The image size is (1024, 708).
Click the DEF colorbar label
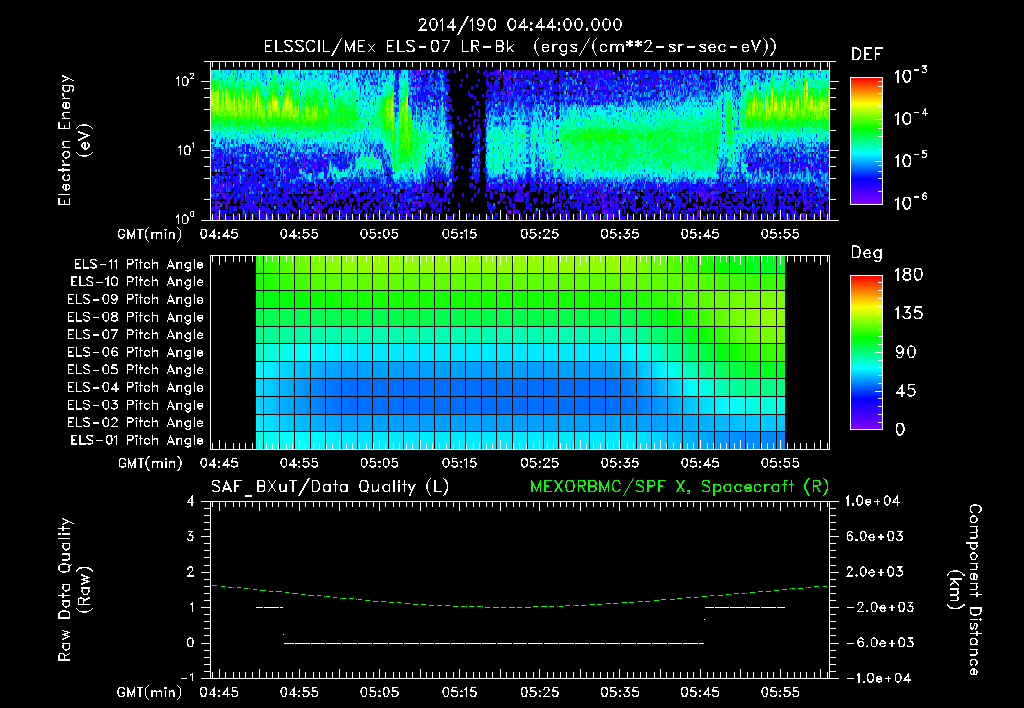(x=867, y=54)
